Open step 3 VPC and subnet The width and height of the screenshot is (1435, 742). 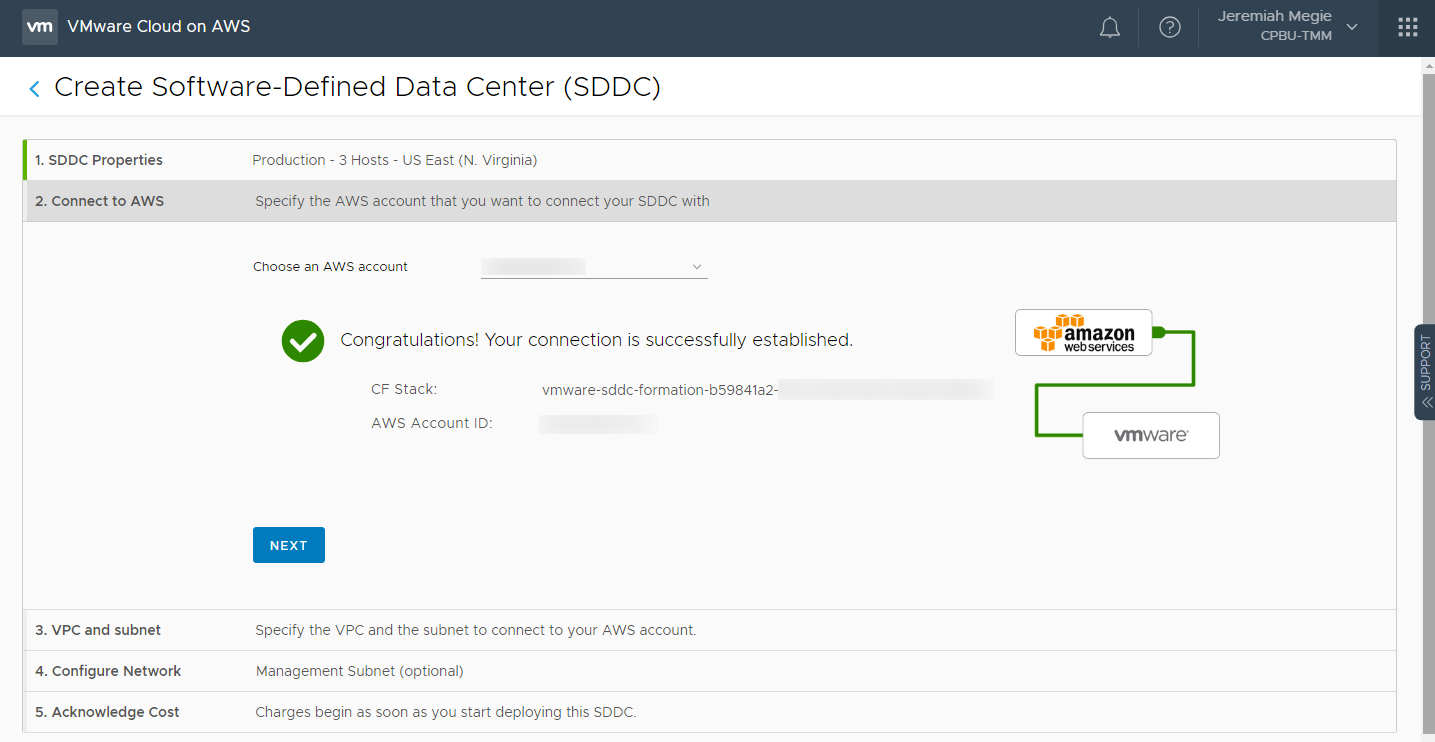(x=98, y=630)
